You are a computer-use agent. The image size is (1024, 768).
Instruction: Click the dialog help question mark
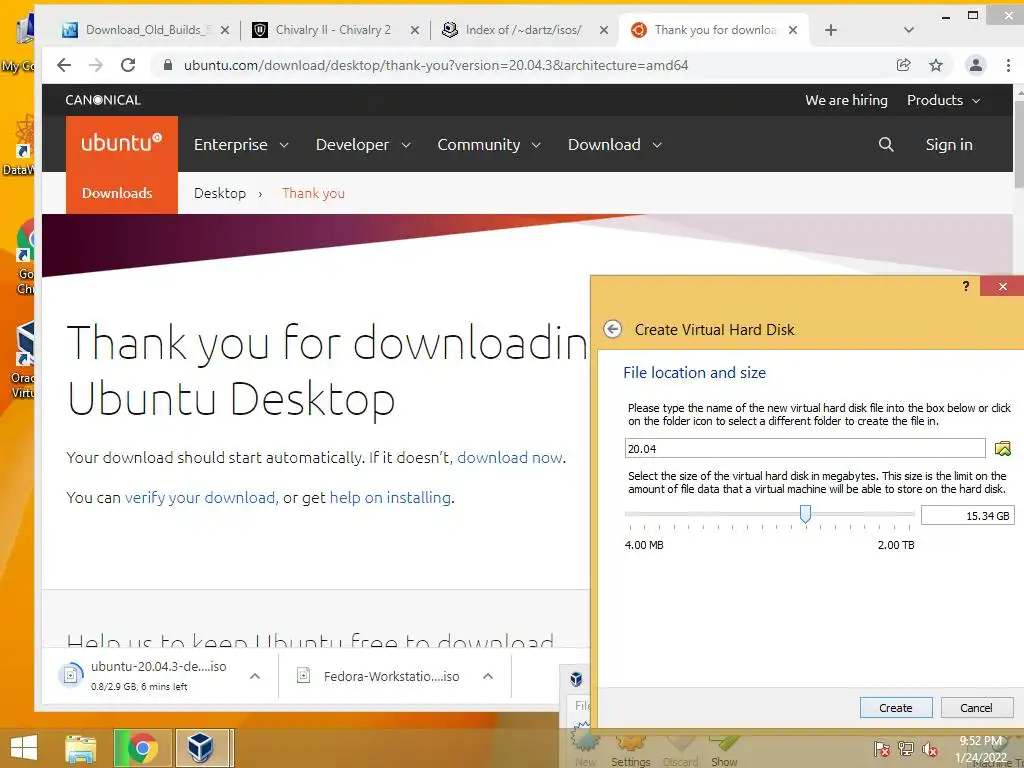click(966, 286)
